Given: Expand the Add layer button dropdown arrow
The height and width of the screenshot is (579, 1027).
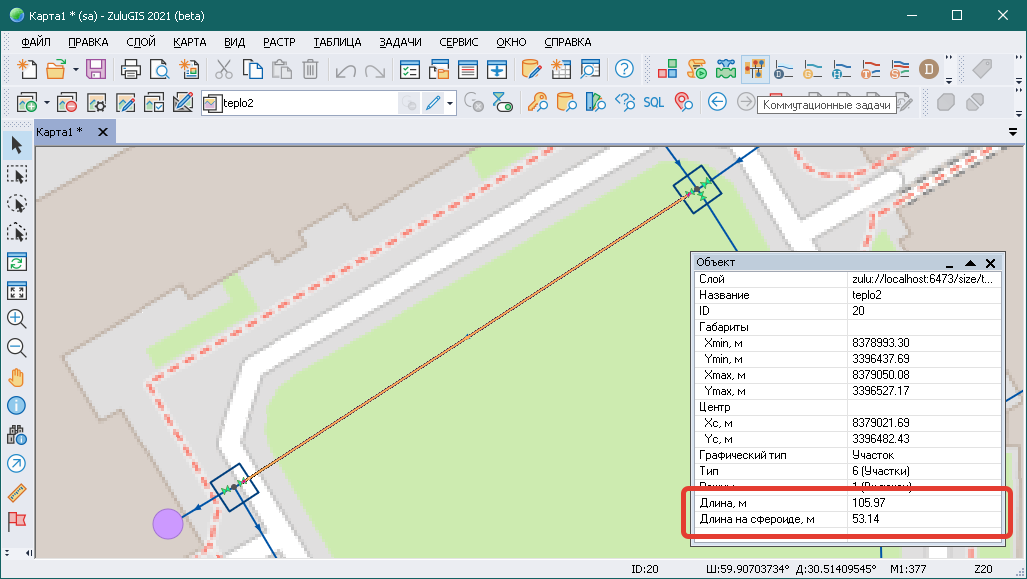Looking at the screenshot, I should point(46,102).
